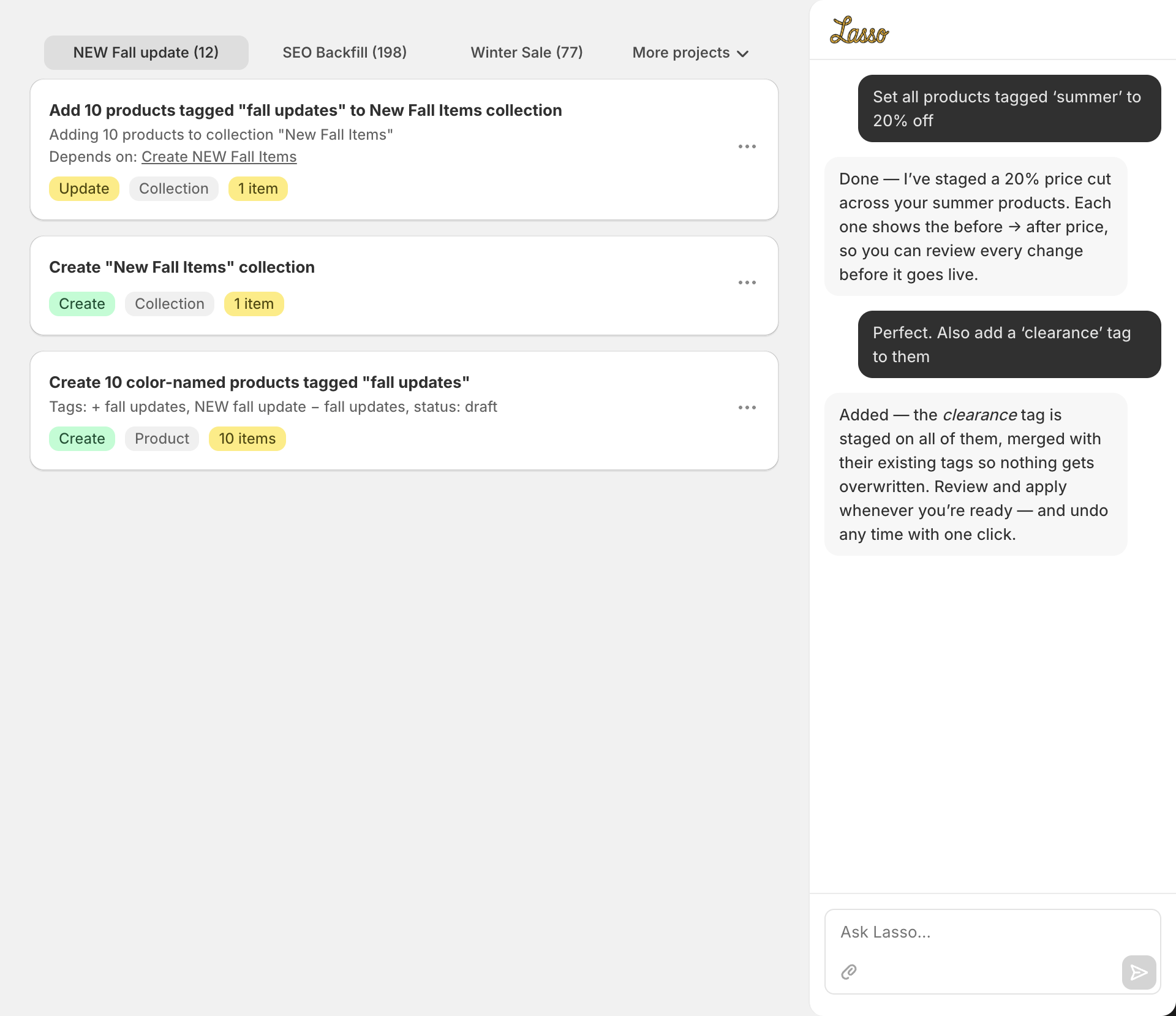1176x1016 pixels.
Task: Click the 1 item badge on the Create collection card
Action: (x=254, y=304)
